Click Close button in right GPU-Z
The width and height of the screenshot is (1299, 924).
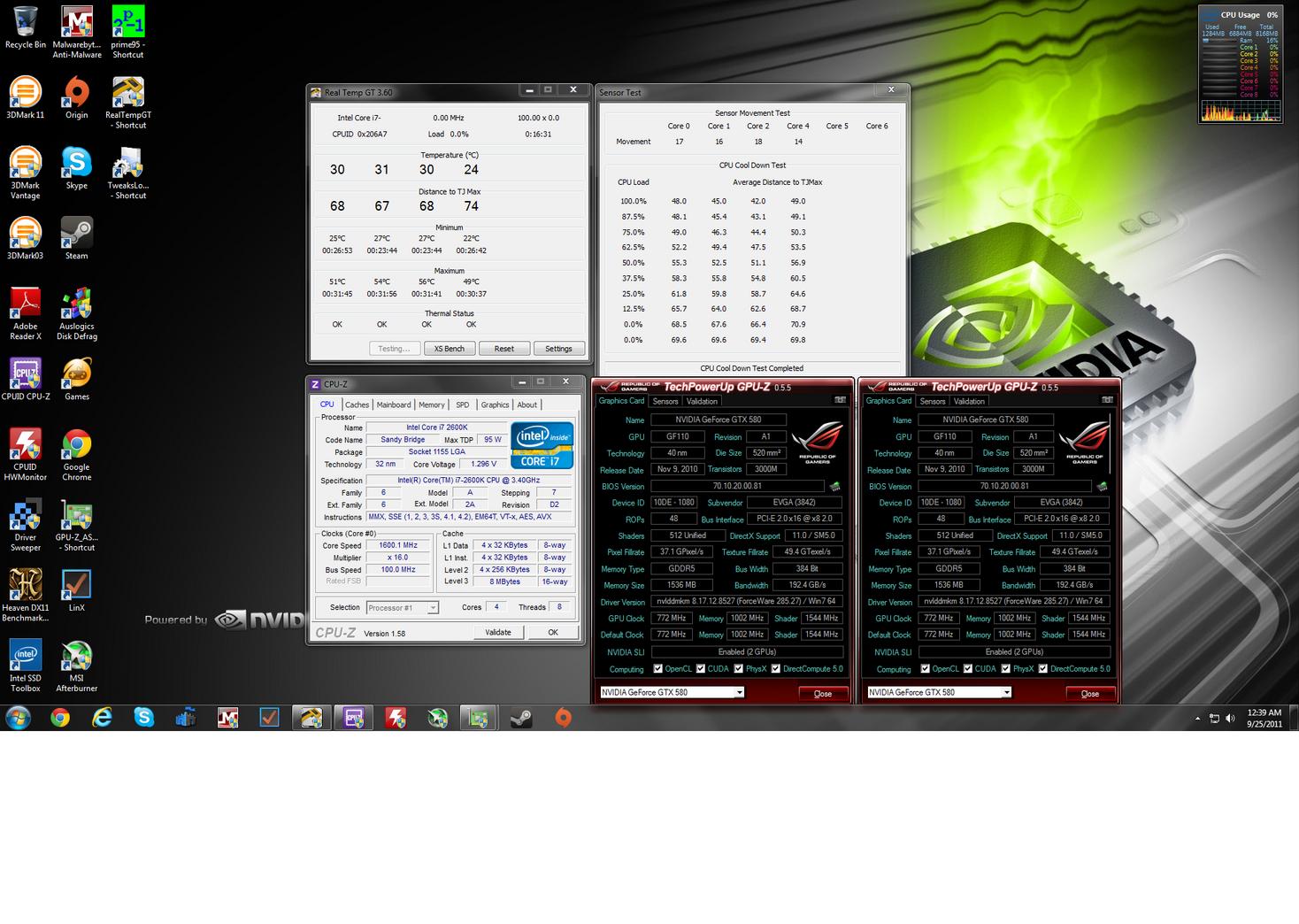coord(1090,693)
